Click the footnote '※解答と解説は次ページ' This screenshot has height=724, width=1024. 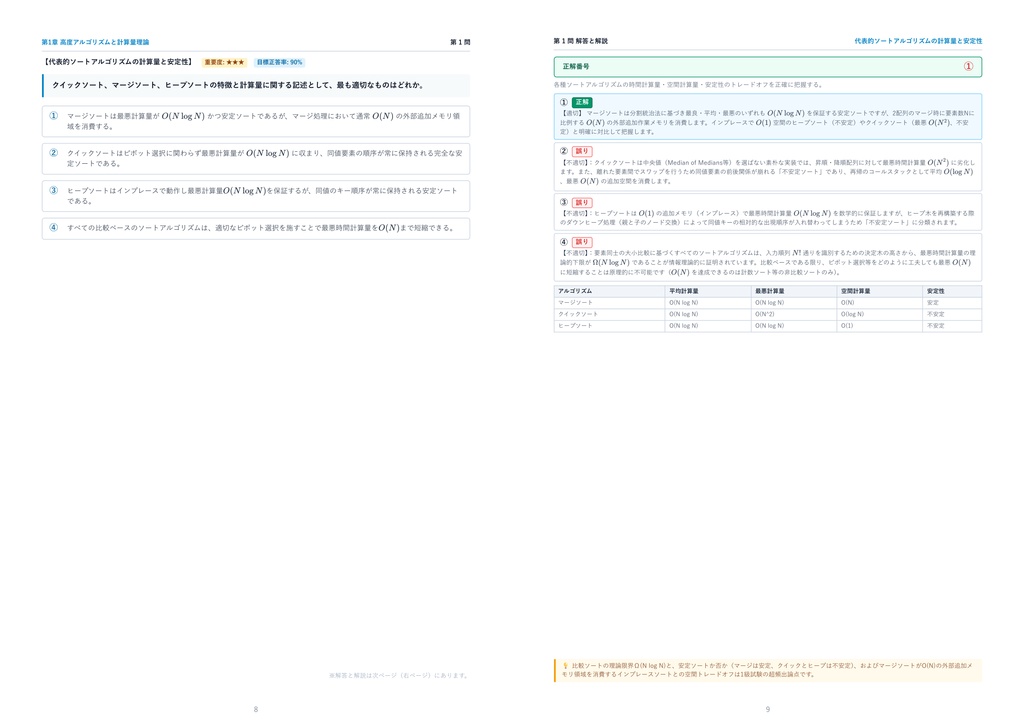click(399, 676)
